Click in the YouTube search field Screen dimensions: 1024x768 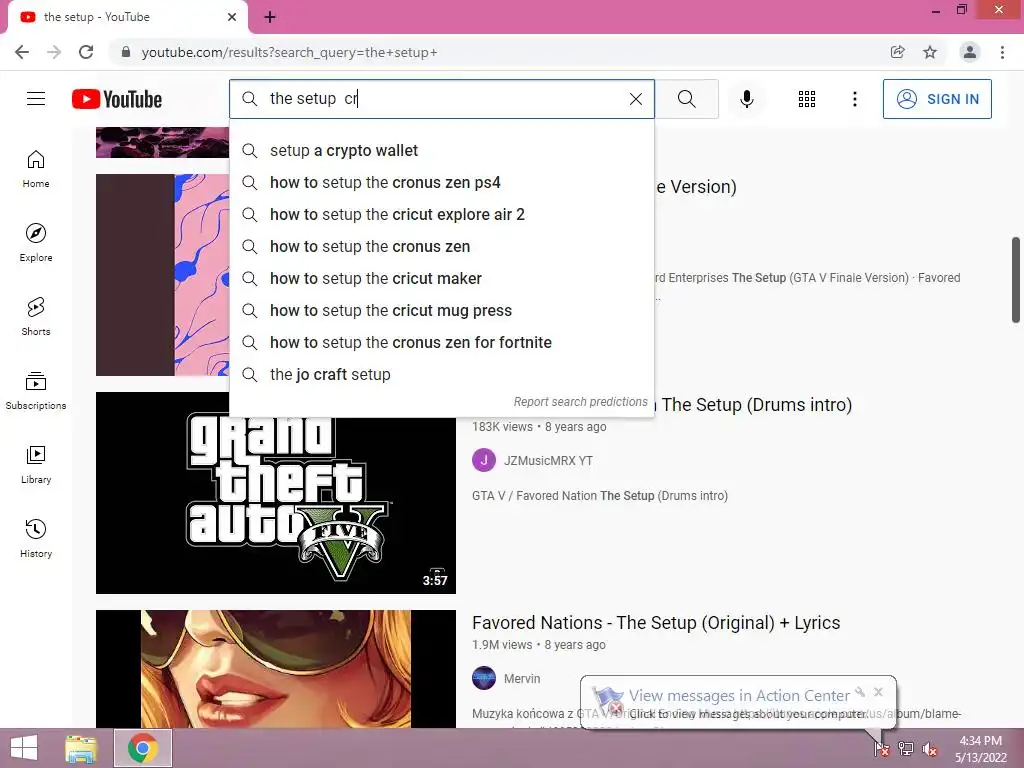(444, 99)
